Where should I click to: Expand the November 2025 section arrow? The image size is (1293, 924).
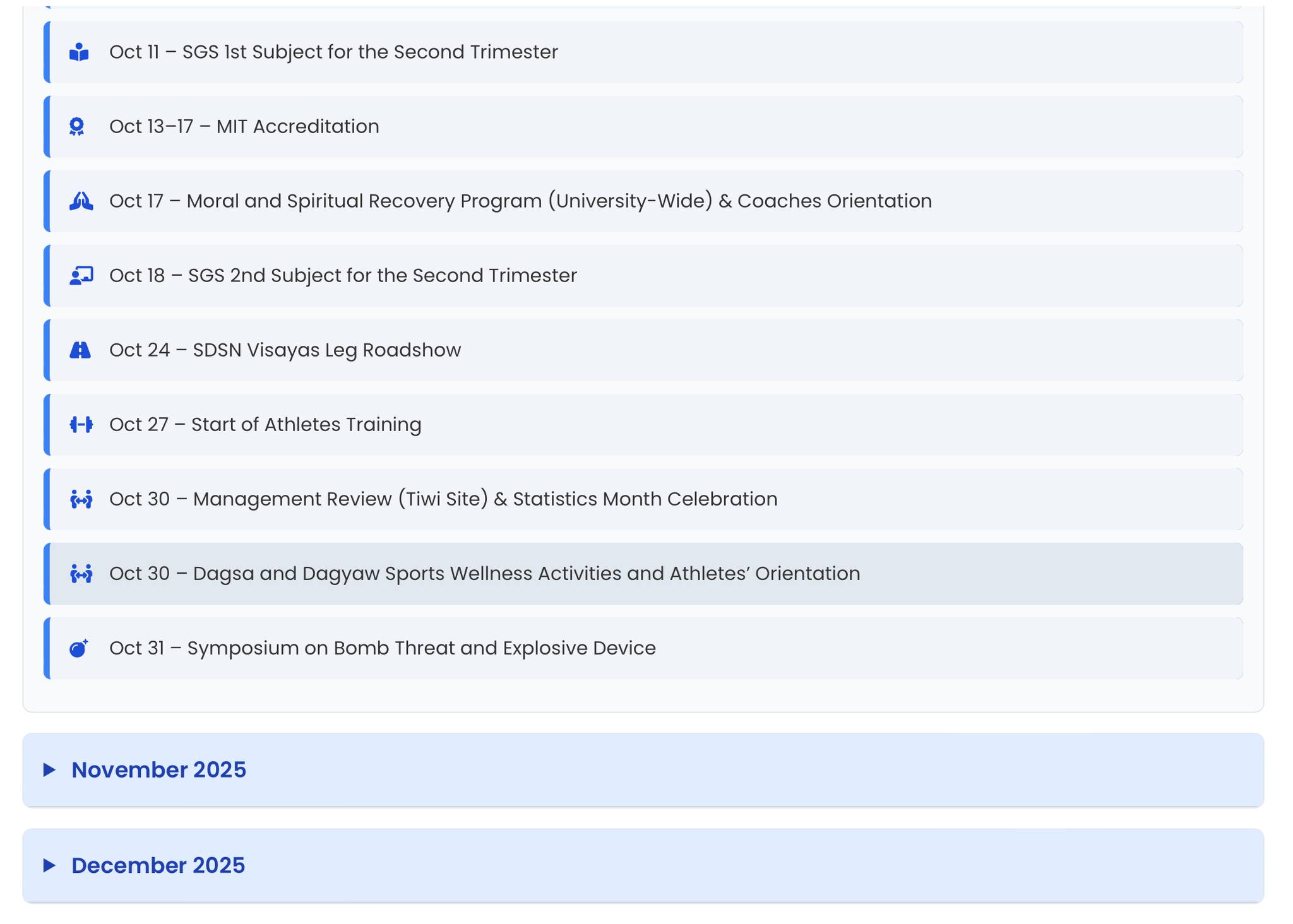coord(49,769)
